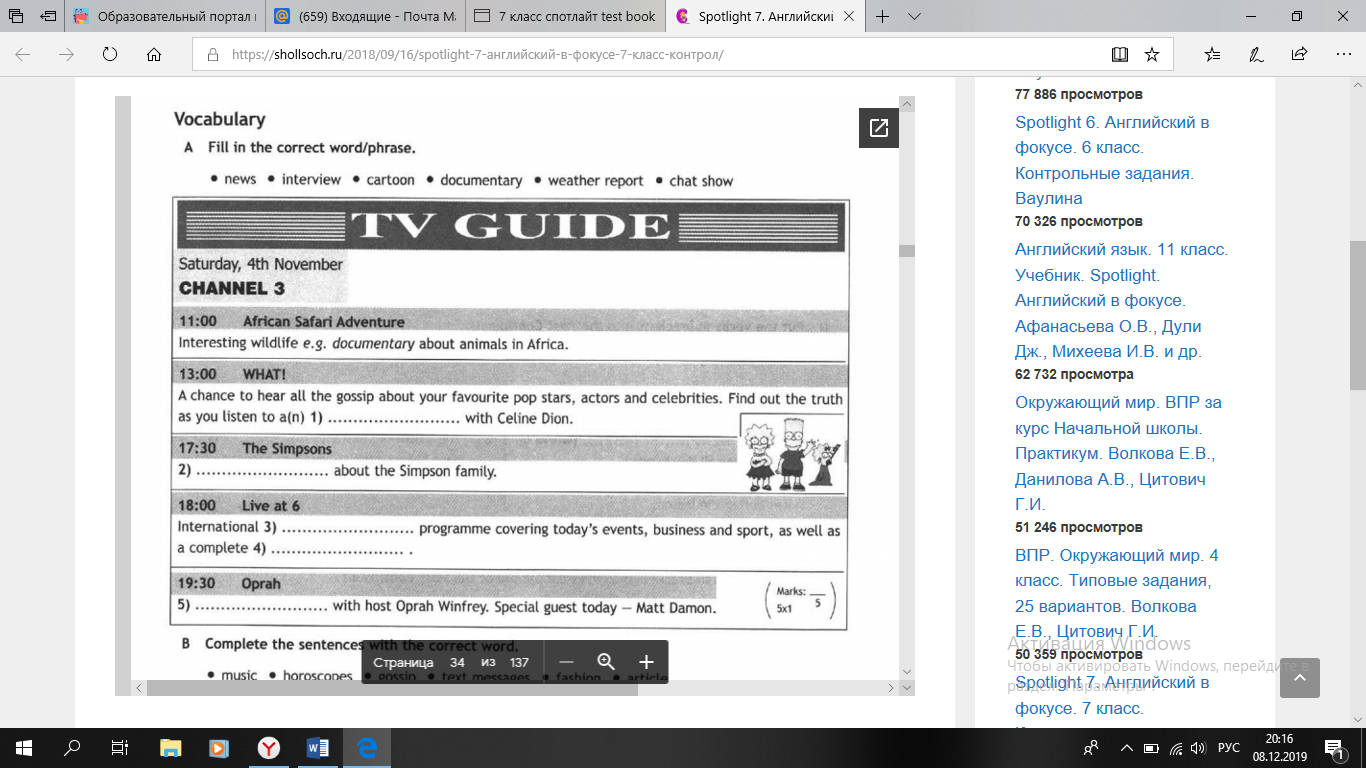This screenshot has width=1366, height=768.
Task: Open Spotlight 6. Английский в фокусе link
Action: coord(1112,160)
